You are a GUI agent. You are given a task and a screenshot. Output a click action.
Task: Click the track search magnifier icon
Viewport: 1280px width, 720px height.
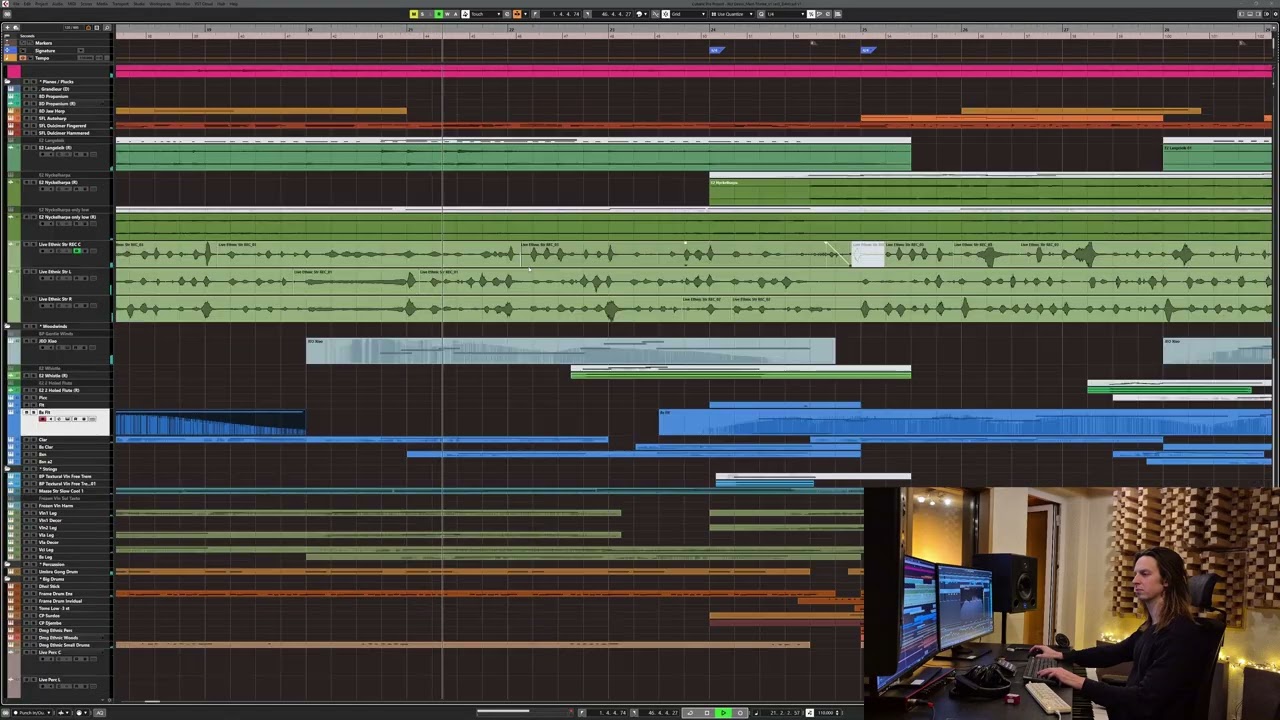[107, 28]
